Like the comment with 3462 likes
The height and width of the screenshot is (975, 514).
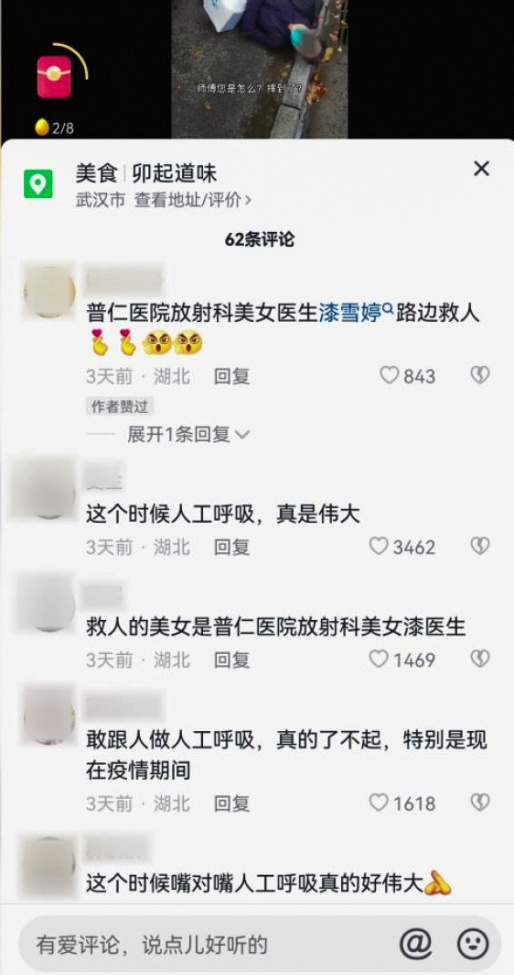click(x=379, y=546)
